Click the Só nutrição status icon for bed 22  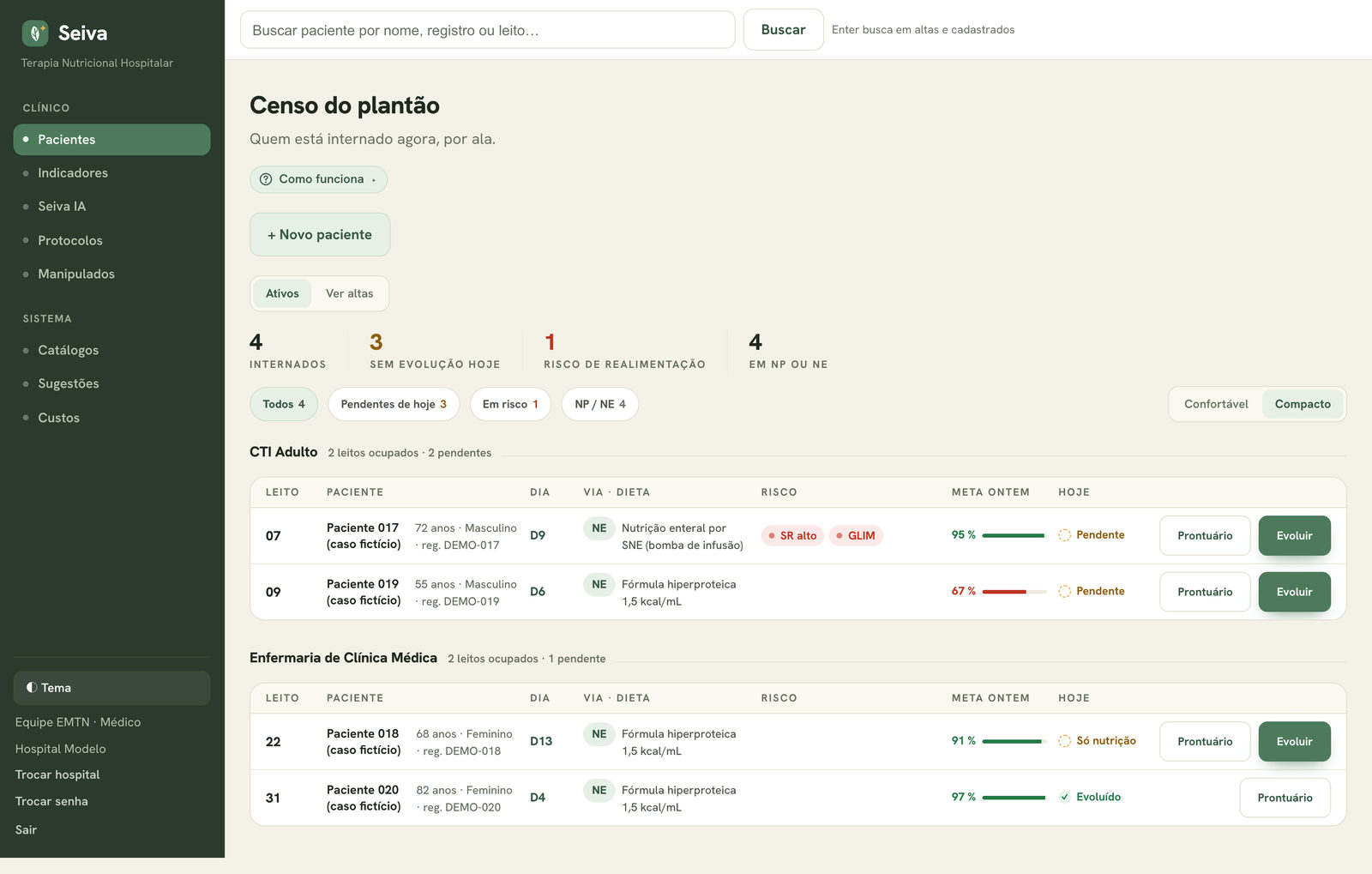click(x=1064, y=741)
